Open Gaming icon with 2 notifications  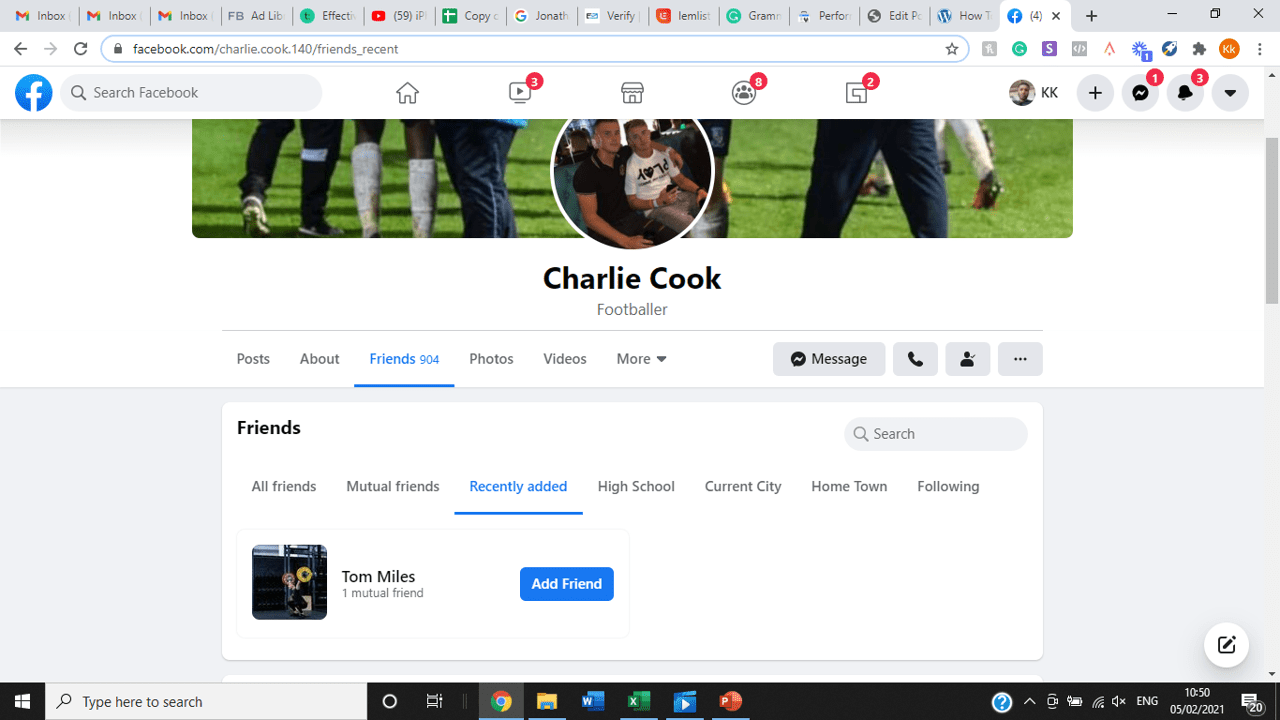point(856,92)
